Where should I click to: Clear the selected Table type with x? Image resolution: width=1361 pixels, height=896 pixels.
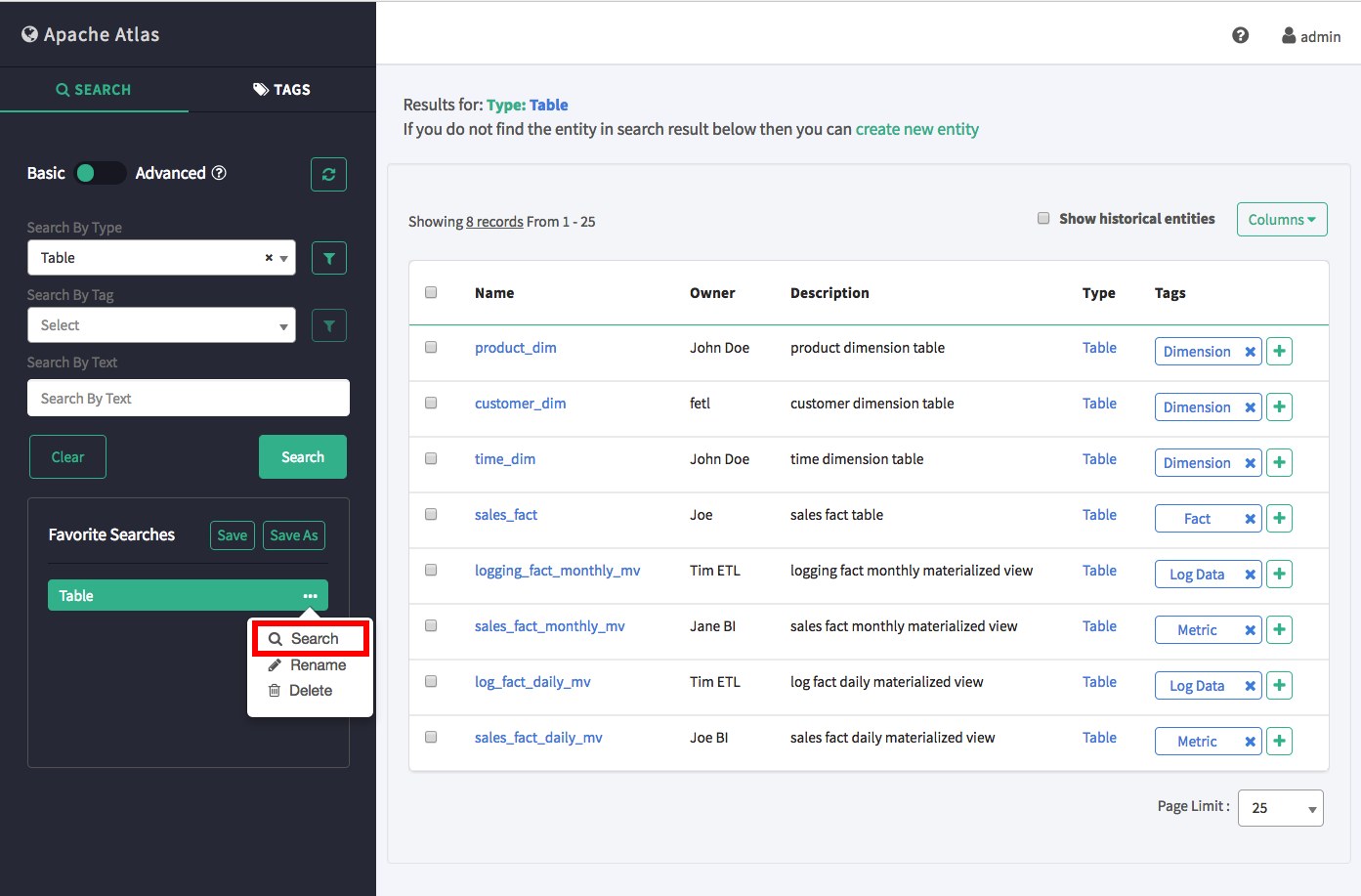[x=269, y=258]
